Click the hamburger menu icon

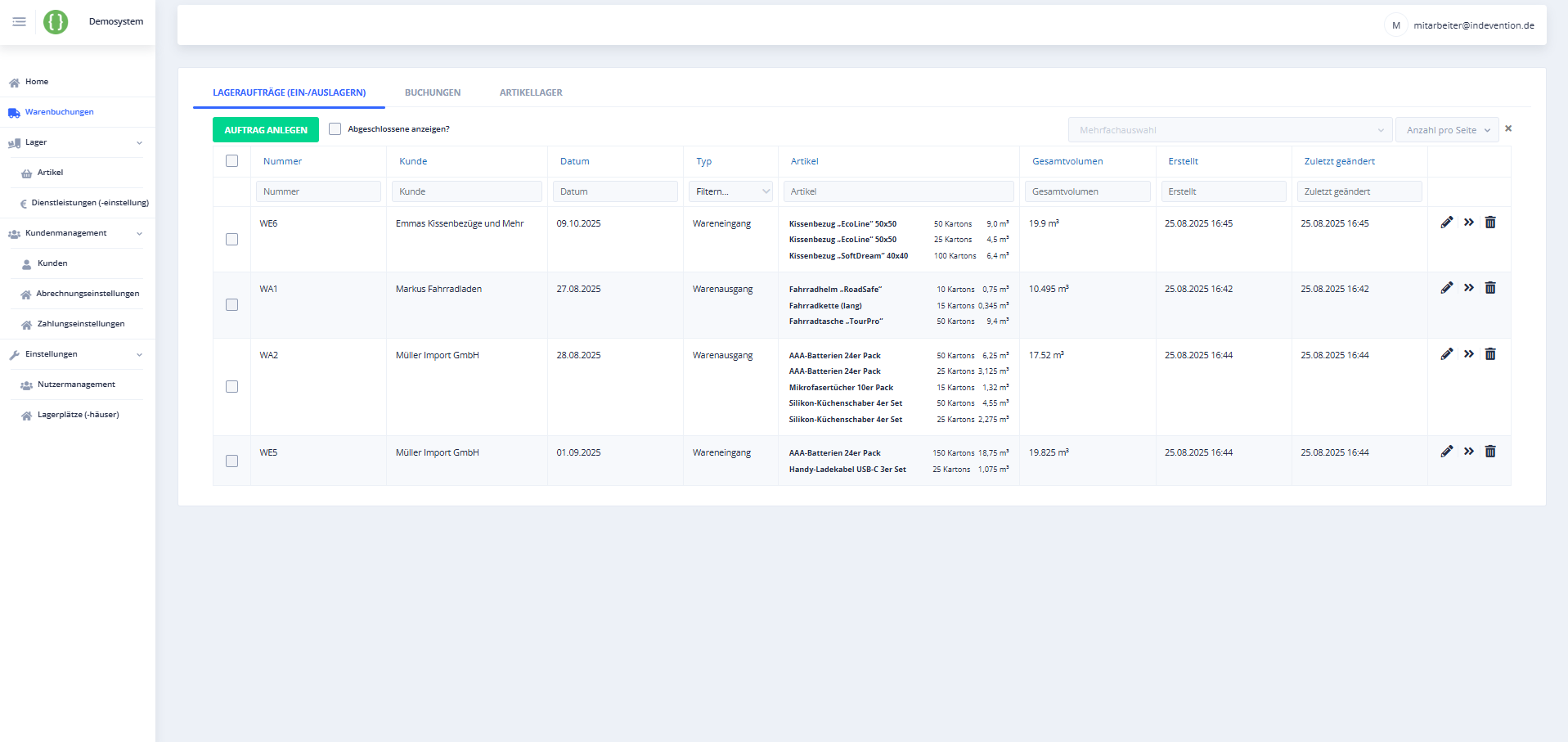pos(19,22)
